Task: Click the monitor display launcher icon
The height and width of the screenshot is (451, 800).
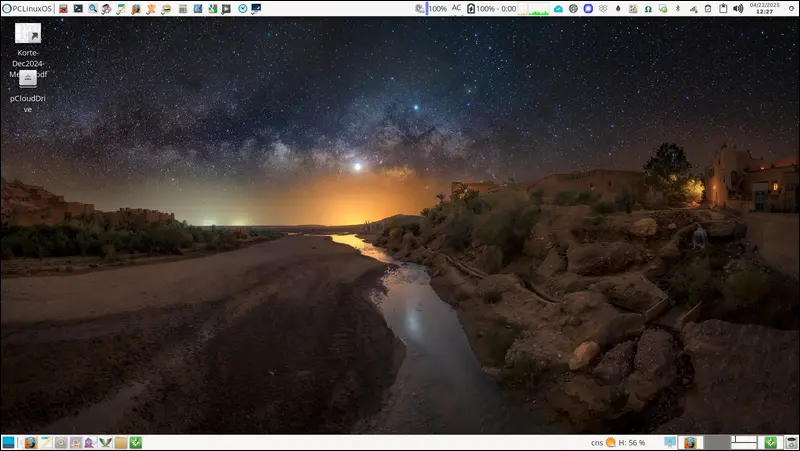Action: 256,9
